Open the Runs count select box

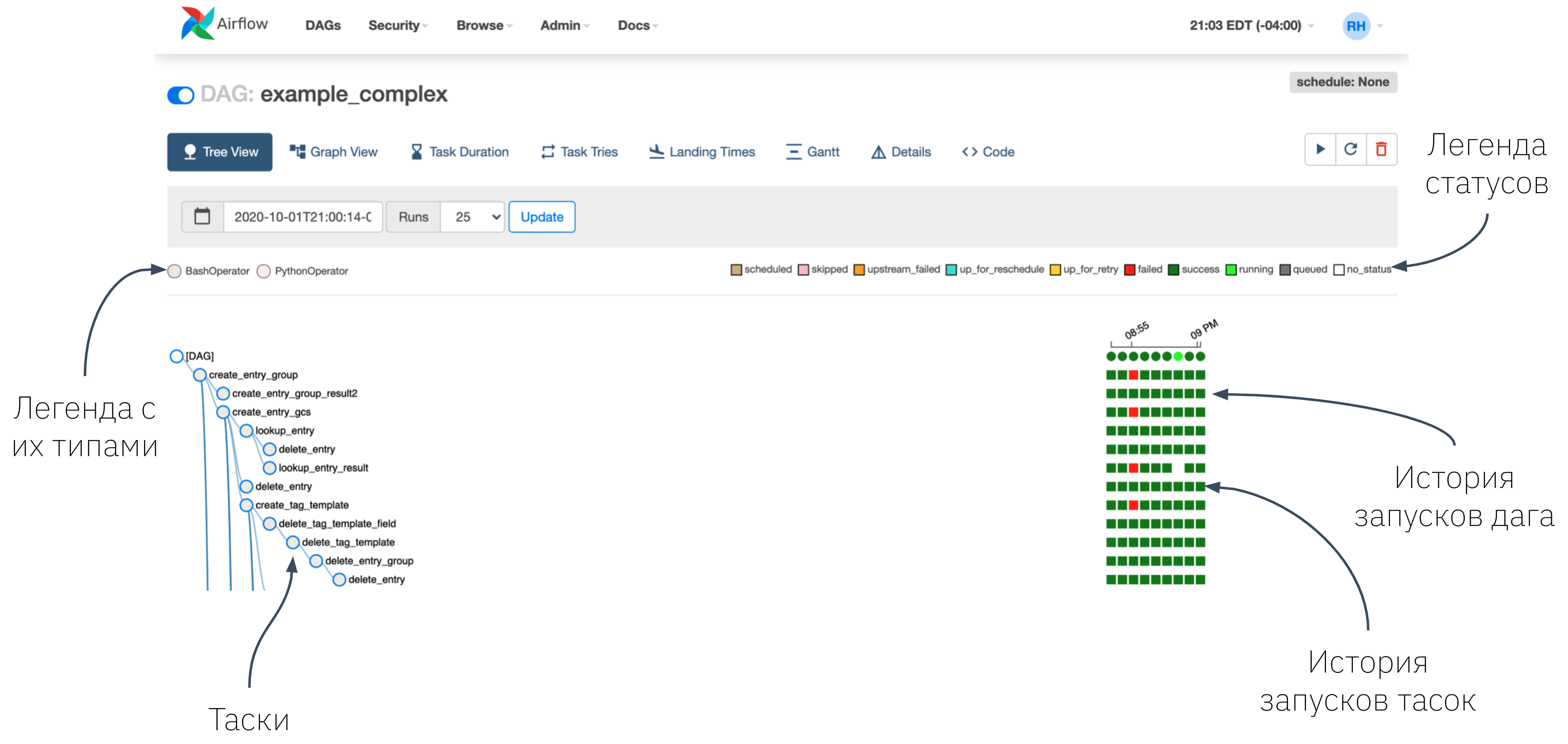point(472,217)
